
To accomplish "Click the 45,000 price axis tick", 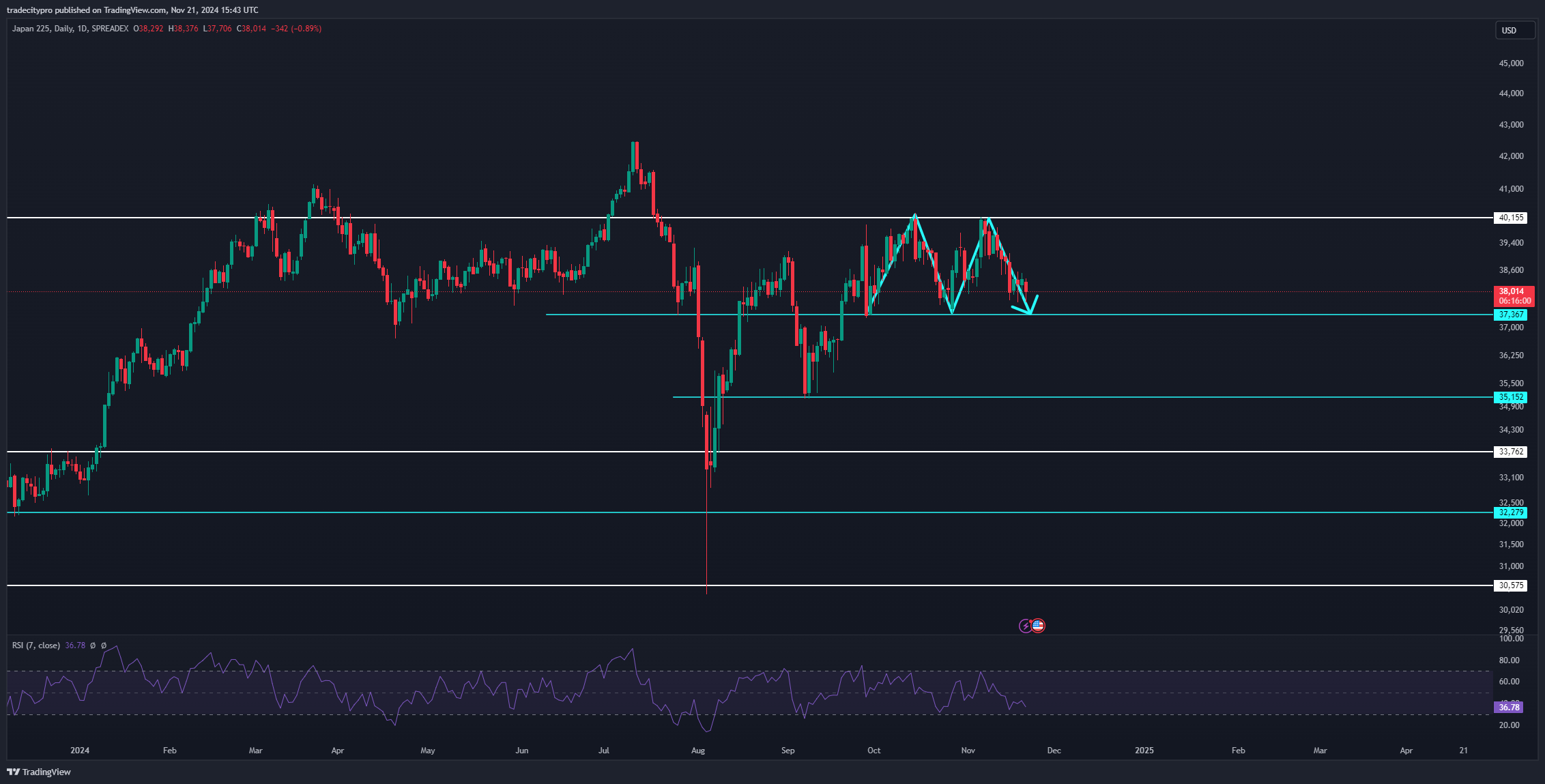I will (x=1511, y=63).
